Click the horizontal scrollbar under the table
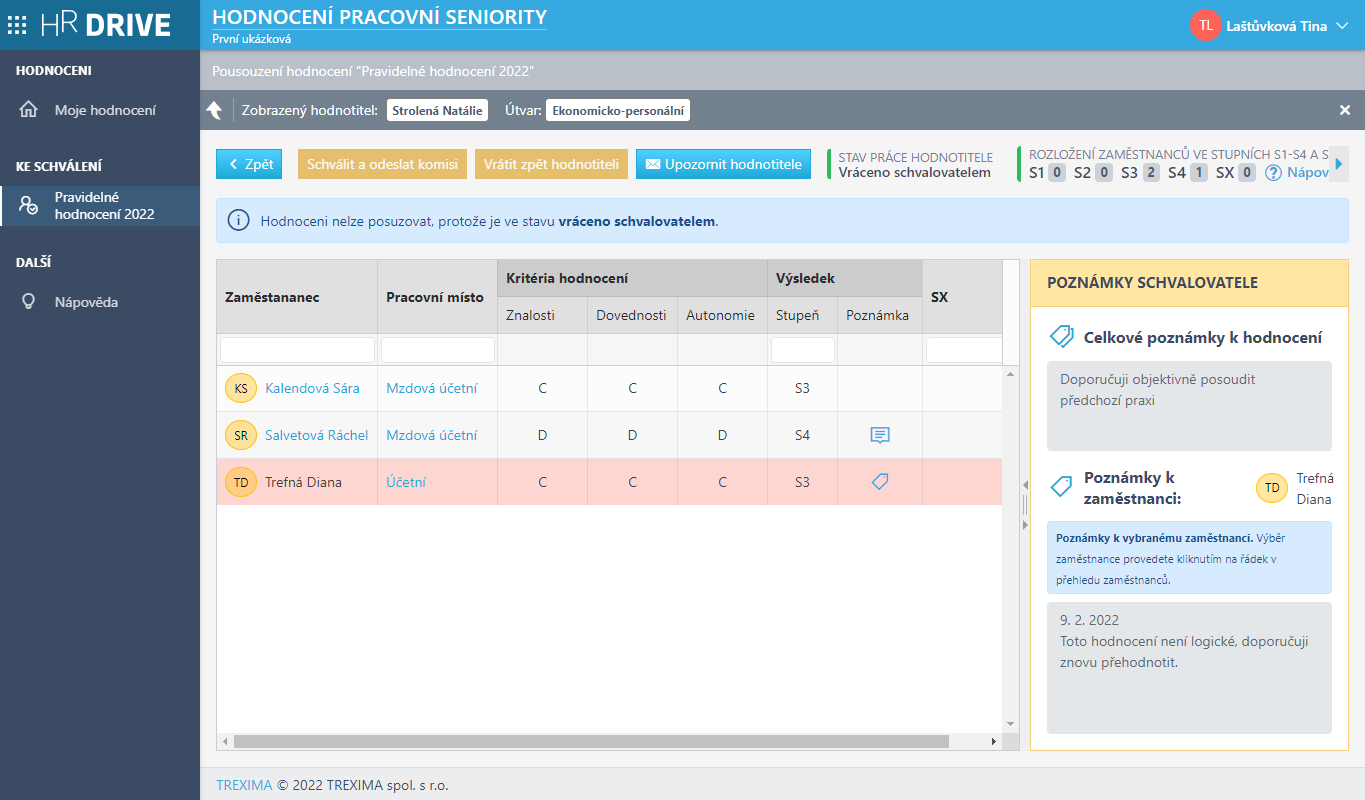Screen dimensions: 1365x800 click(x=590, y=742)
